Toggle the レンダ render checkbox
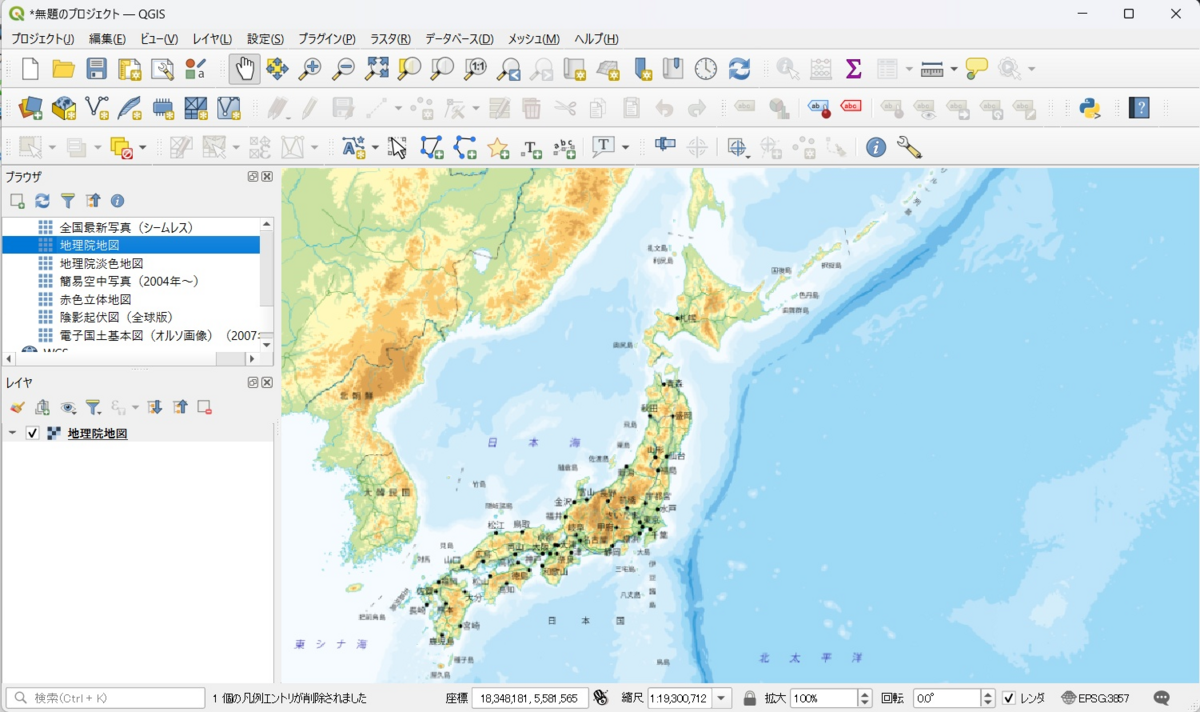The height and width of the screenshot is (712, 1200). click(x=1009, y=698)
